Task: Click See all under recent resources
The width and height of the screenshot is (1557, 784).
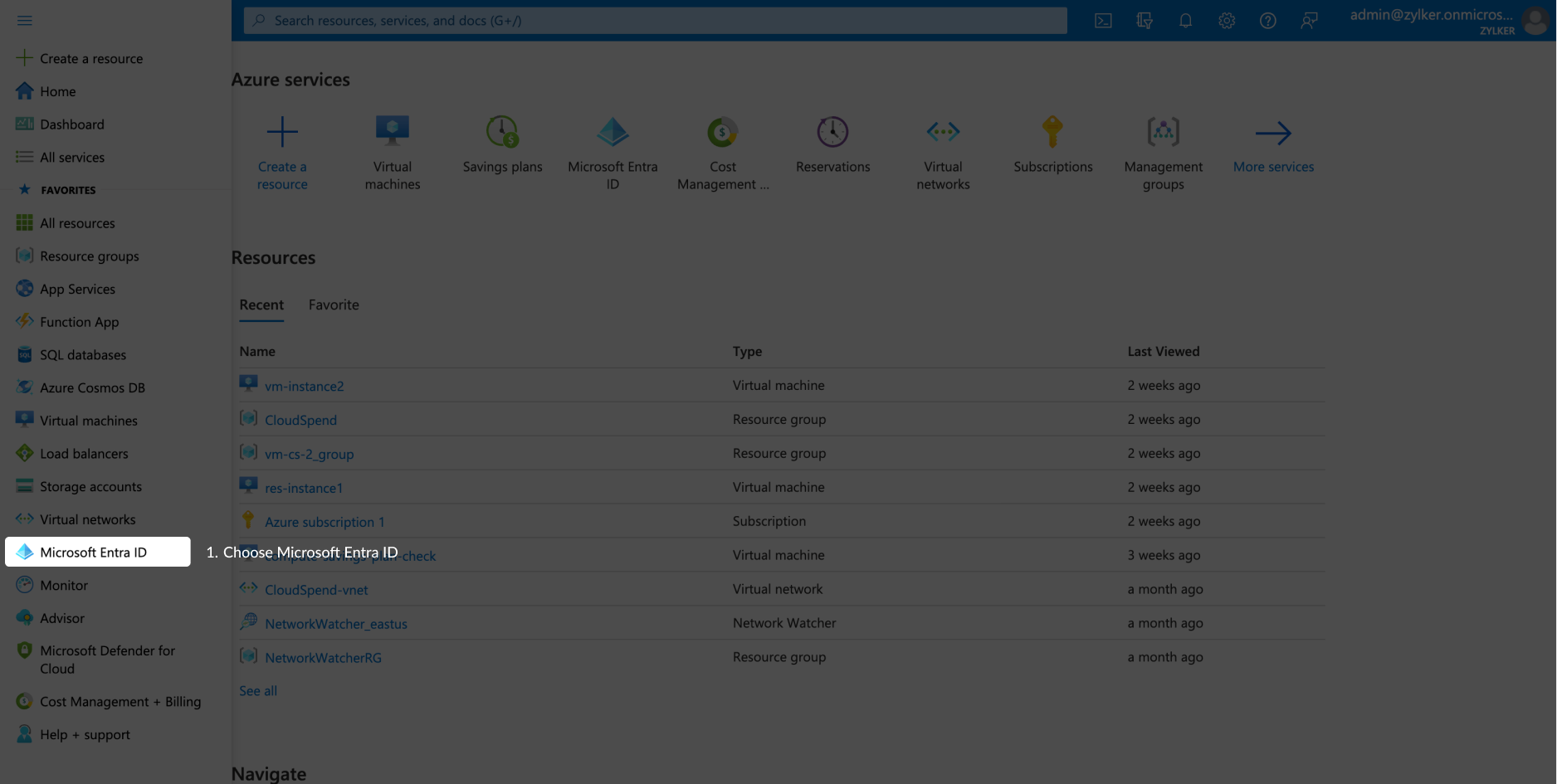Action: point(257,690)
